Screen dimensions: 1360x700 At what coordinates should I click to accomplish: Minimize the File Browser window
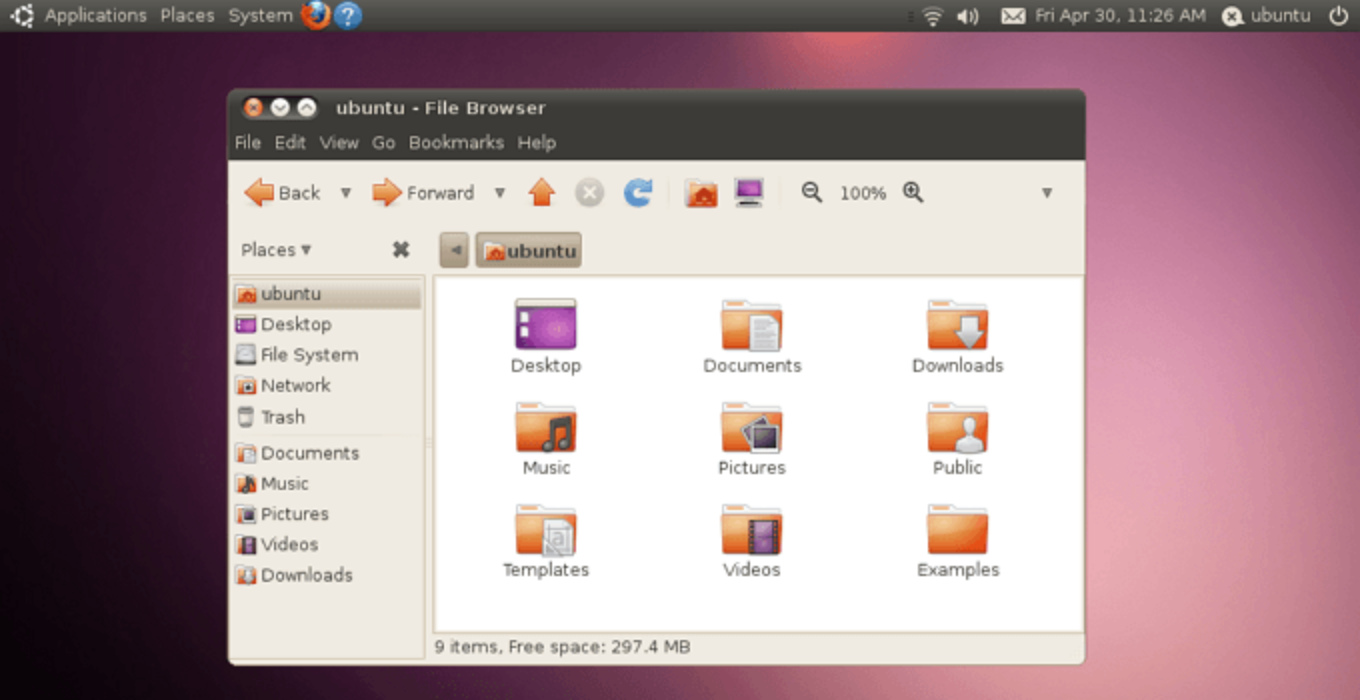coord(280,107)
